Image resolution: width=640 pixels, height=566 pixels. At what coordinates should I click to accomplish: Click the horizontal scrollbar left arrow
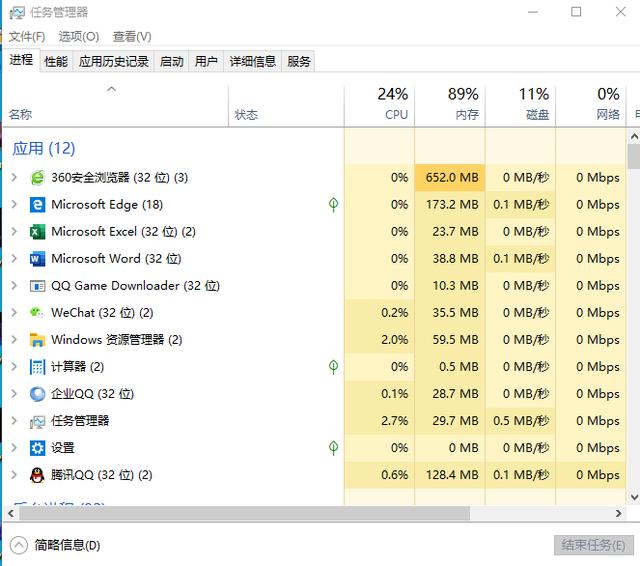tap(11, 513)
